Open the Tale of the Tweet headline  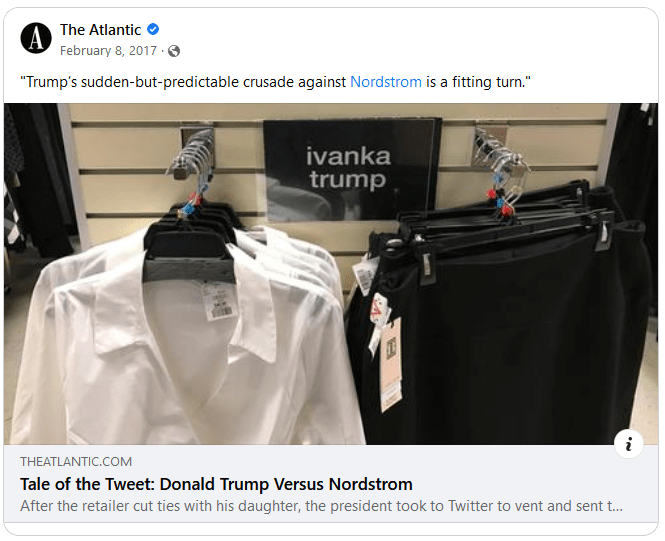pos(216,484)
